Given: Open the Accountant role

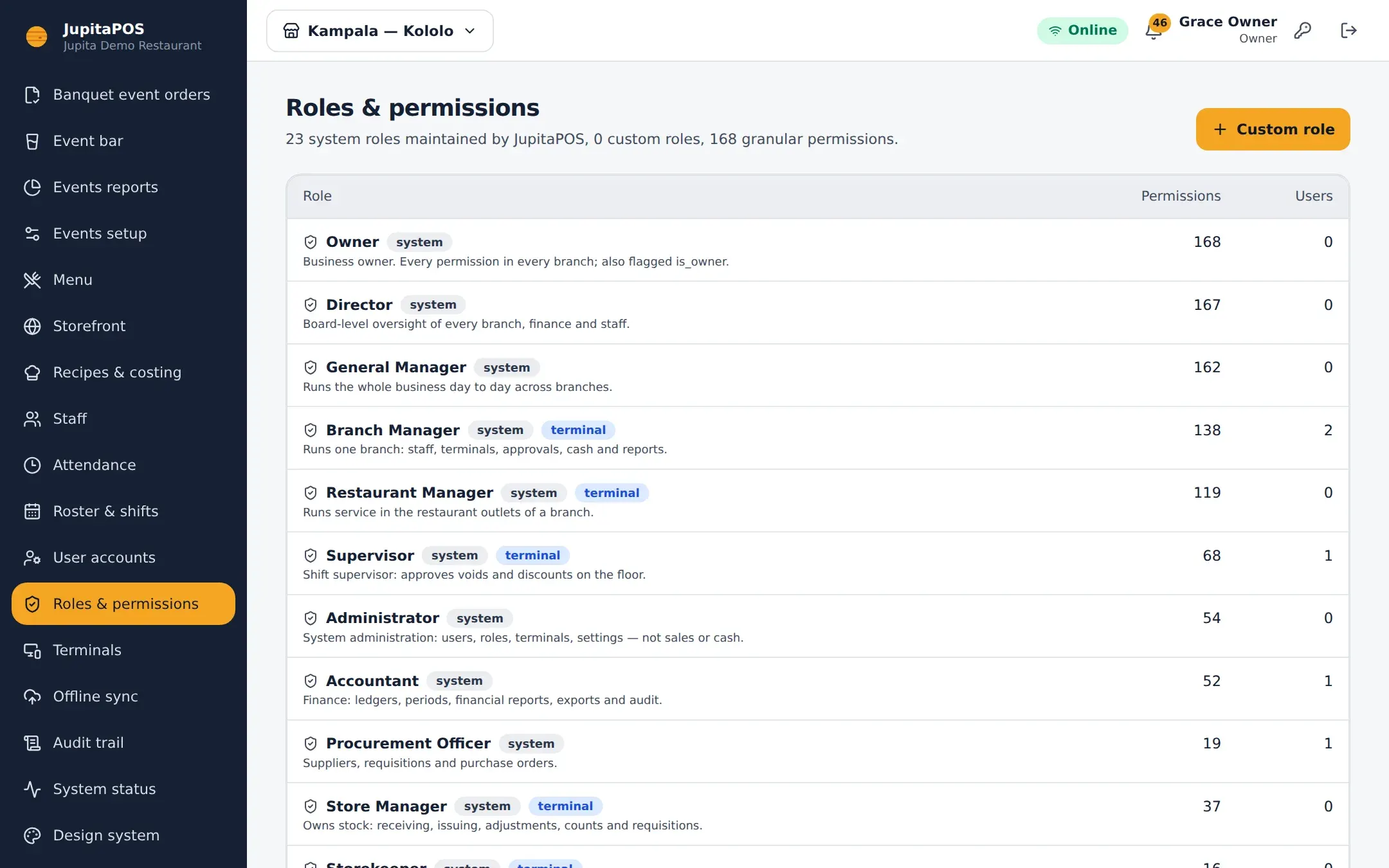Looking at the screenshot, I should click(817, 689).
